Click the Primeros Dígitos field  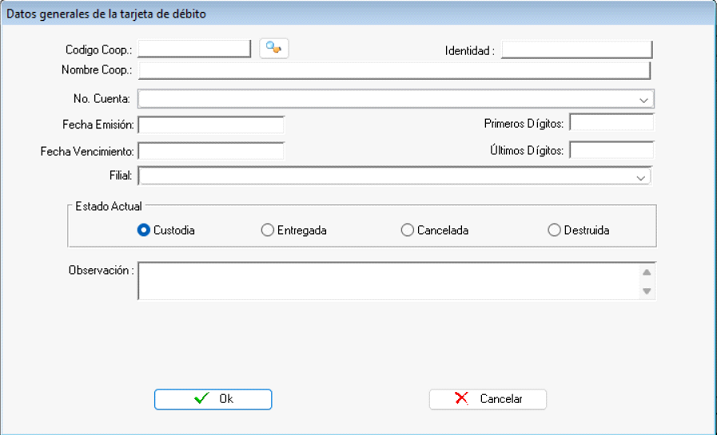[x=611, y=123]
